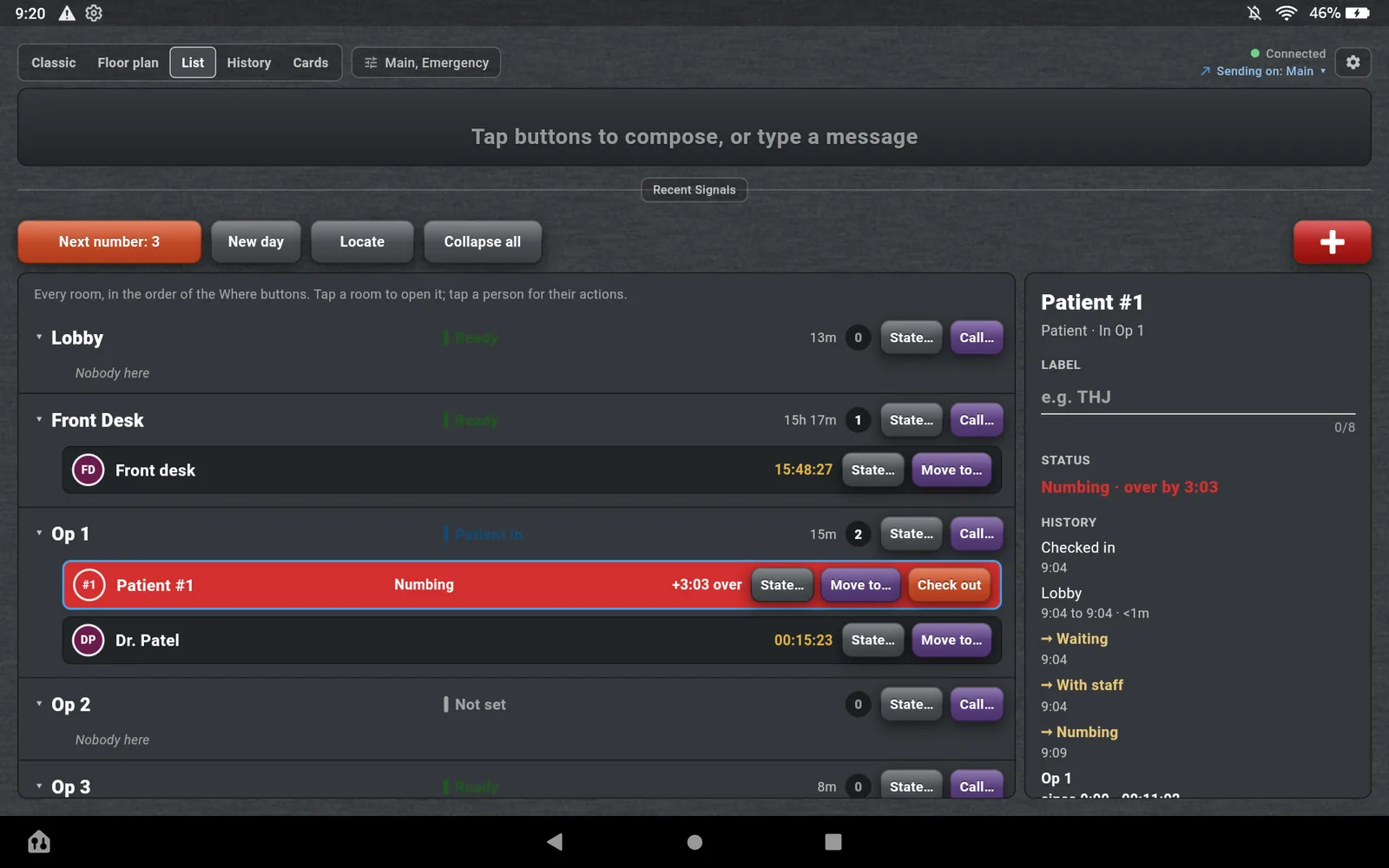1389x868 pixels.
Task: Tap the DP avatar for Dr. Patel
Action: 88,641
